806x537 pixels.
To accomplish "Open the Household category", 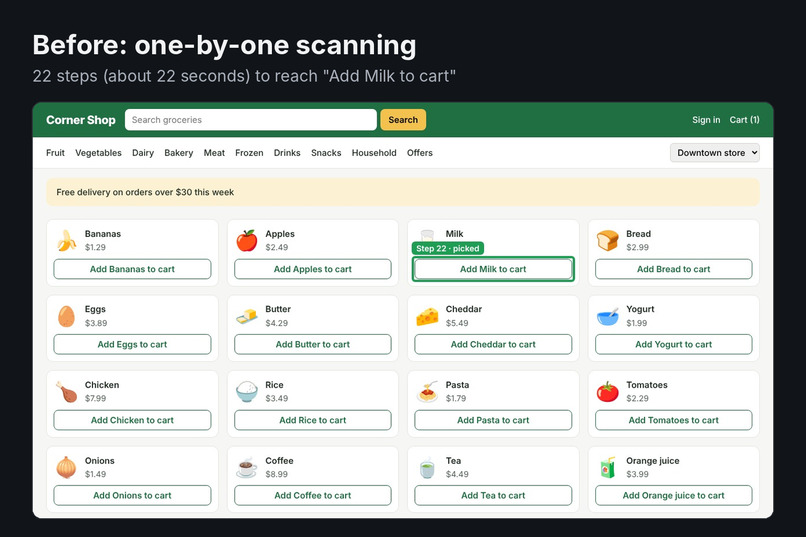I will click(374, 153).
